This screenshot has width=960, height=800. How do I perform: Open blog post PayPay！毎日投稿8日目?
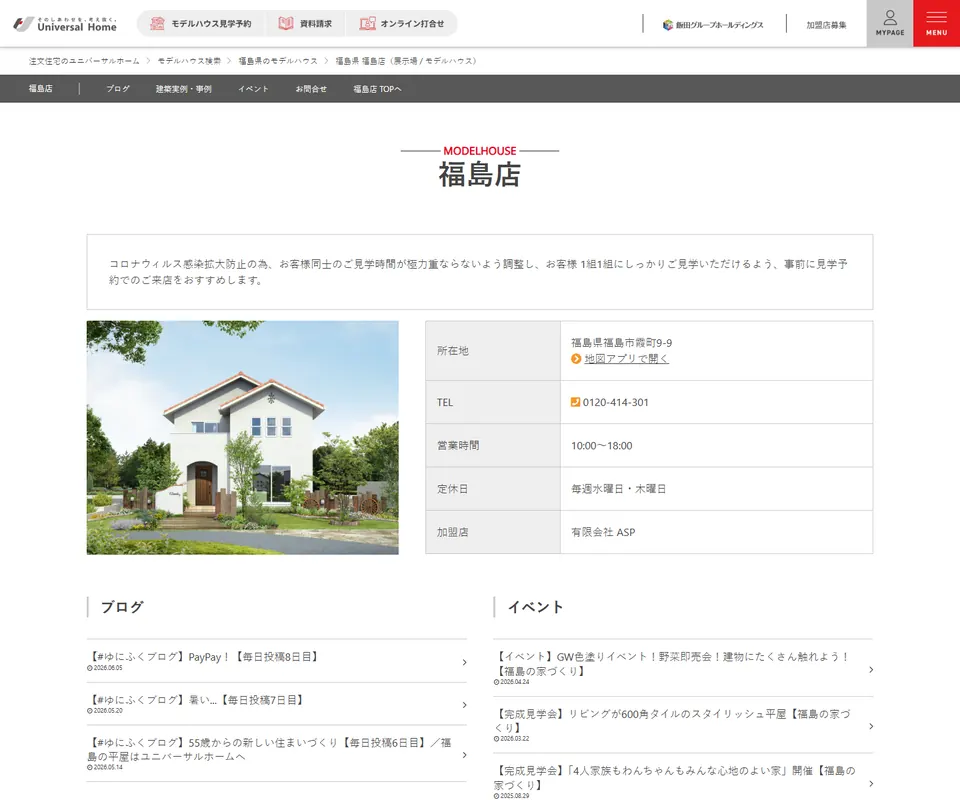[204, 657]
